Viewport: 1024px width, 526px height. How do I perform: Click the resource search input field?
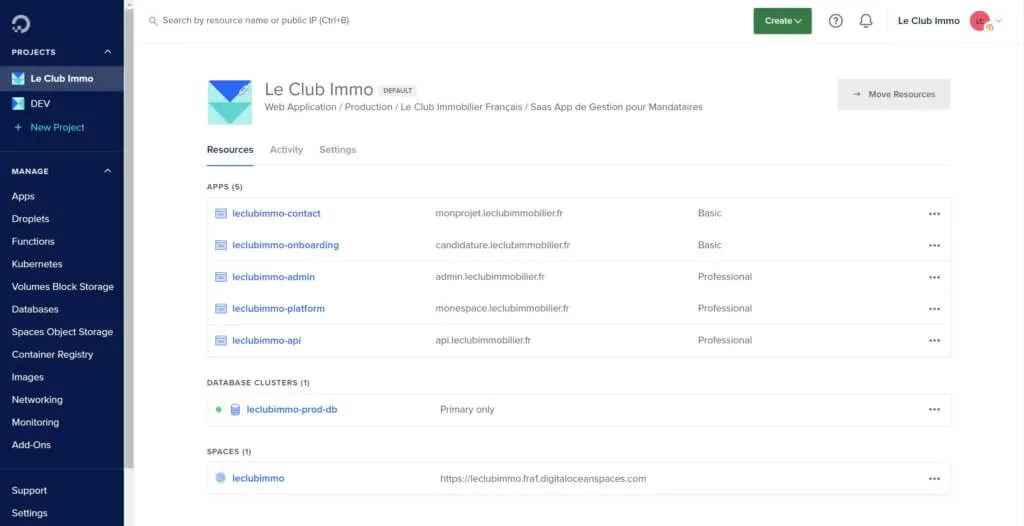[256, 20]
